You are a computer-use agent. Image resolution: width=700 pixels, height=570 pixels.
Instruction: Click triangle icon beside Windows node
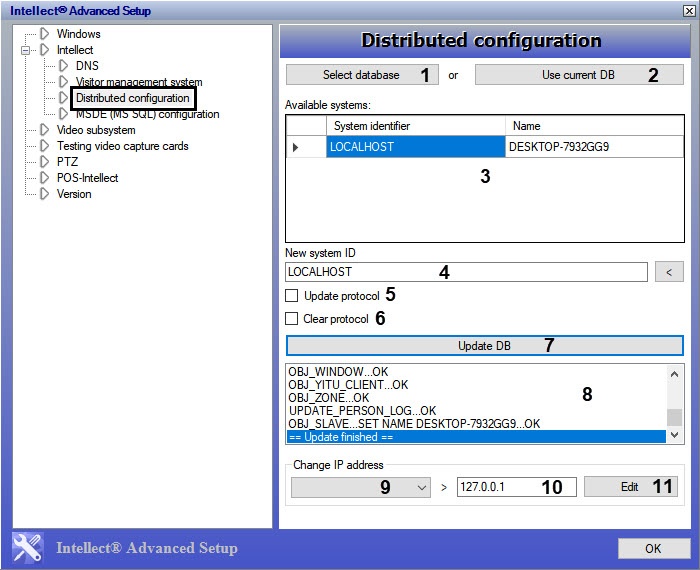pos(44,33)
